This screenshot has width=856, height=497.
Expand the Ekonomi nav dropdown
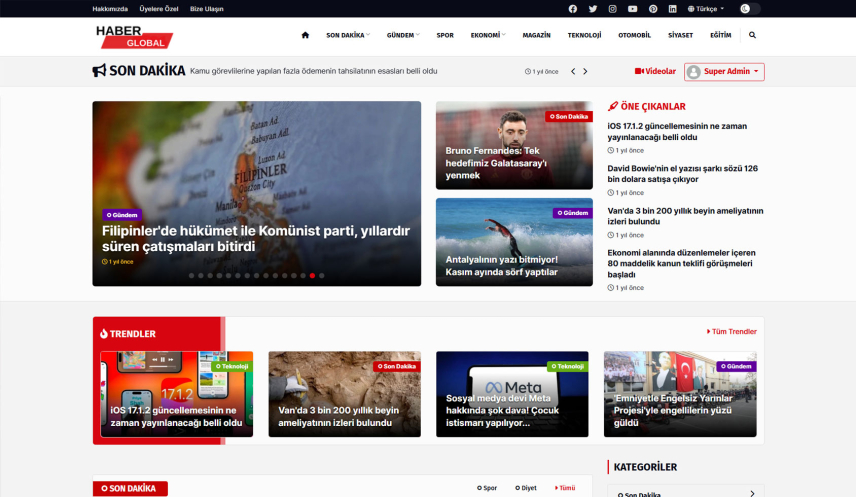pyautogui.click(x=488, y=35)
